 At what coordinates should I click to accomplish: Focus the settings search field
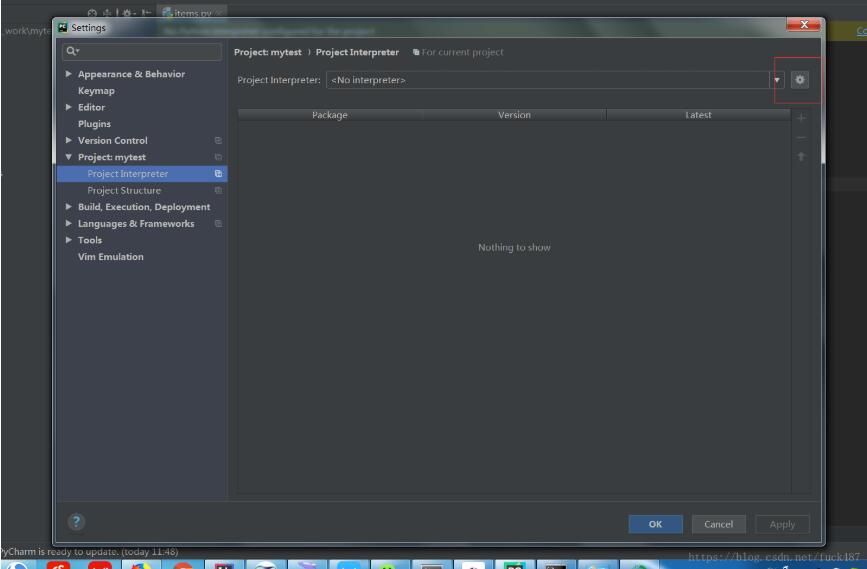[x=142, y=51]
